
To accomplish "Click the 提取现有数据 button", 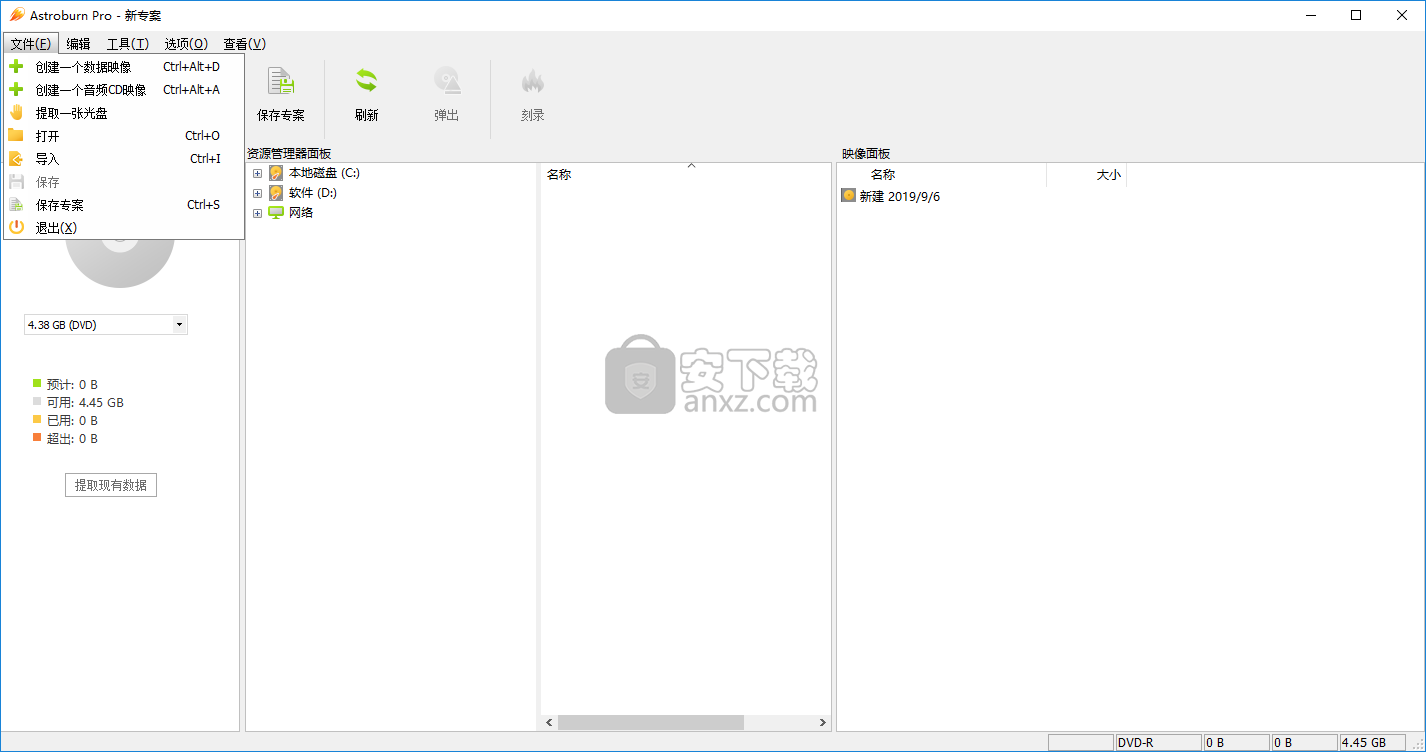I will pyautogui.click(x=111, y=485).
